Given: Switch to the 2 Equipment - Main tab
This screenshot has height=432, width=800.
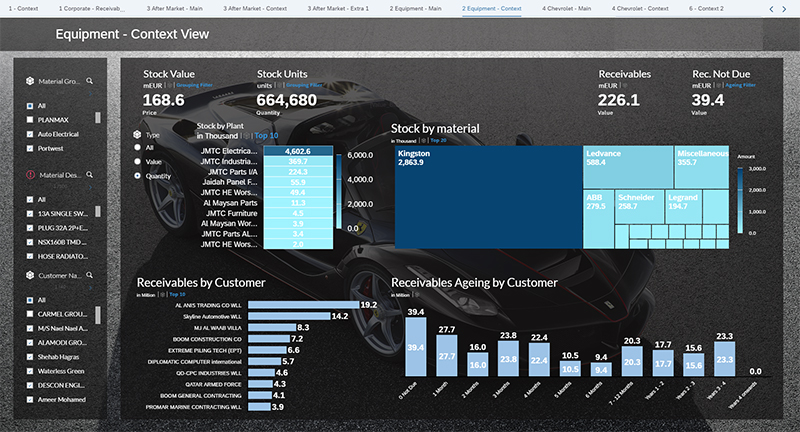Looking at the screenshot, I should [416, 9].
